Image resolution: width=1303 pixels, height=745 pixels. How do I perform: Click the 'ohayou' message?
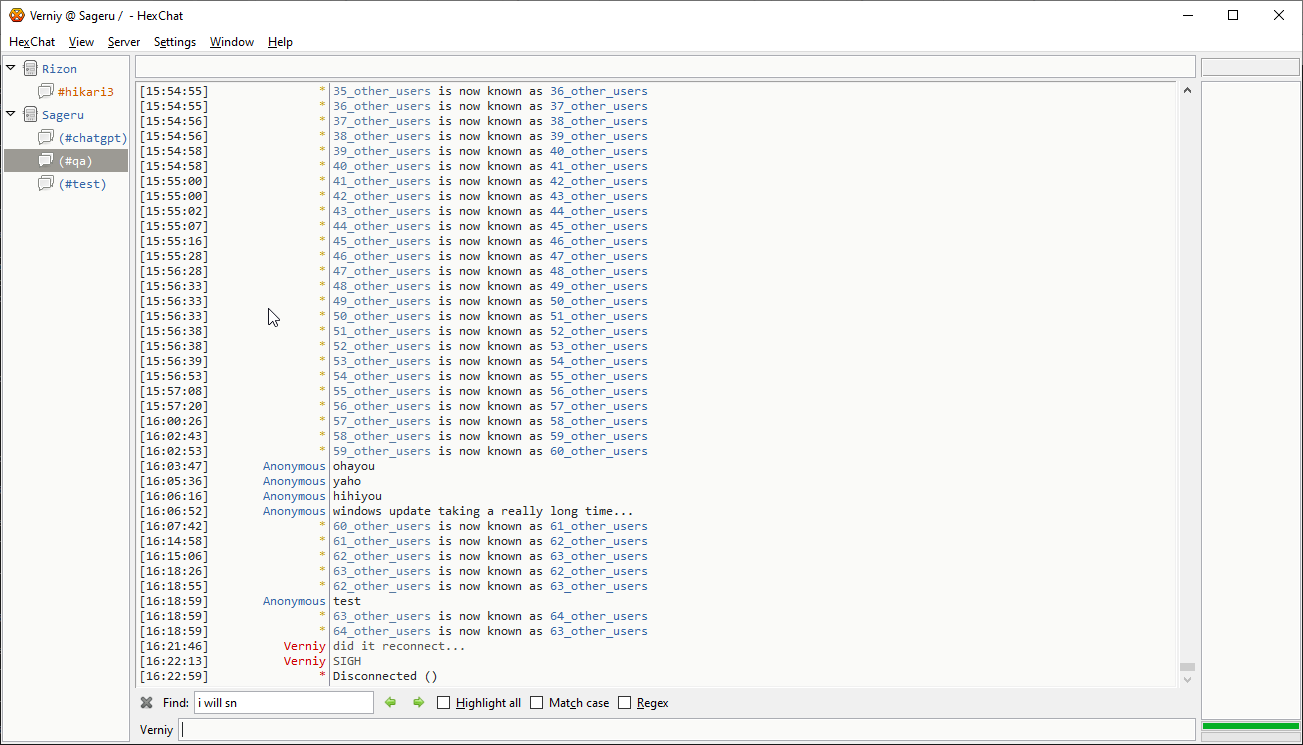coord(354,466)
